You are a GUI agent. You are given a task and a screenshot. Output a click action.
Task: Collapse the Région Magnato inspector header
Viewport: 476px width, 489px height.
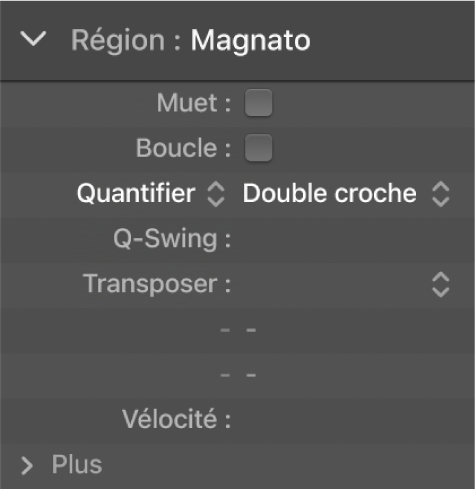click(x=33, y=39)
